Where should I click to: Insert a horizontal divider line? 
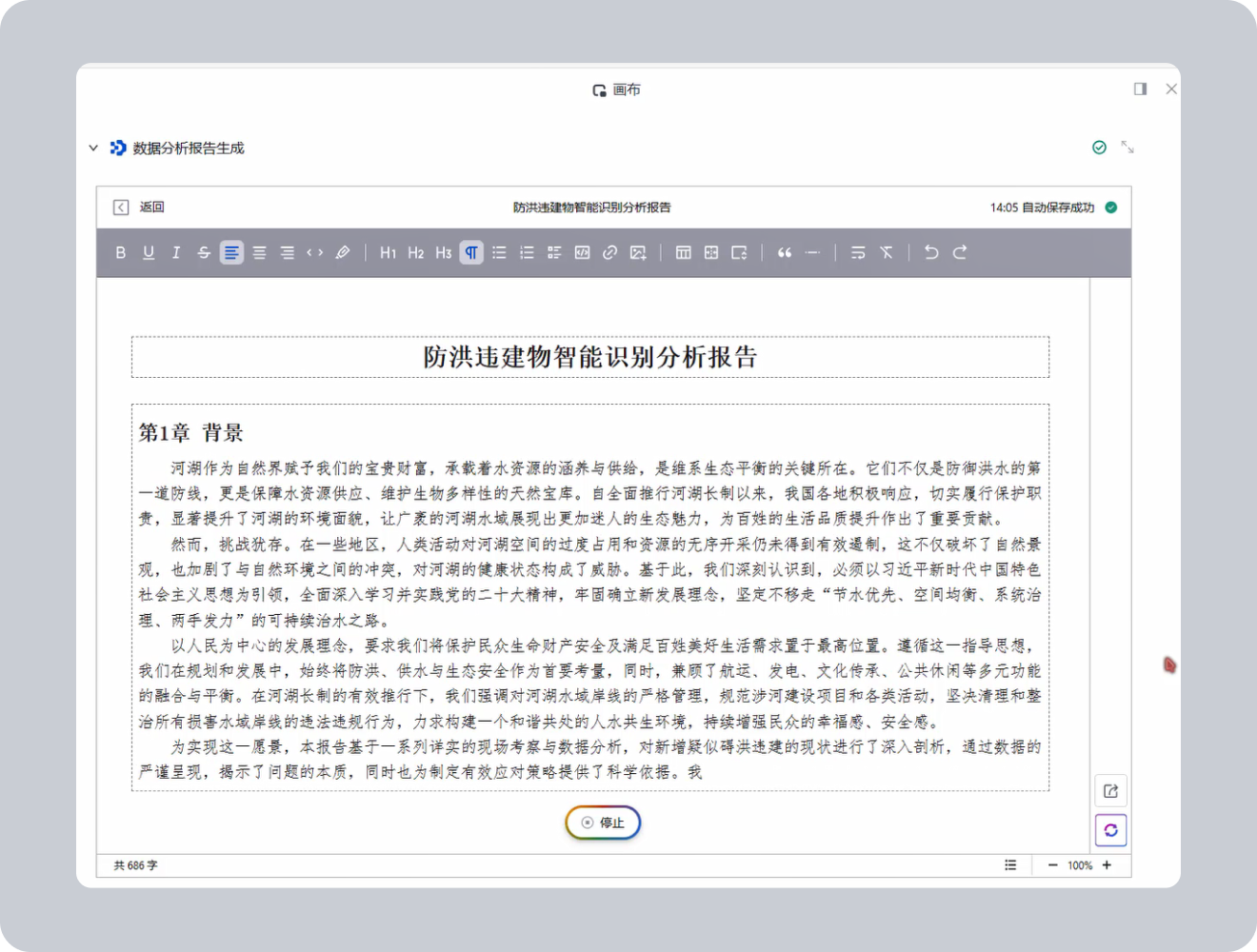(x=812, y=252)
